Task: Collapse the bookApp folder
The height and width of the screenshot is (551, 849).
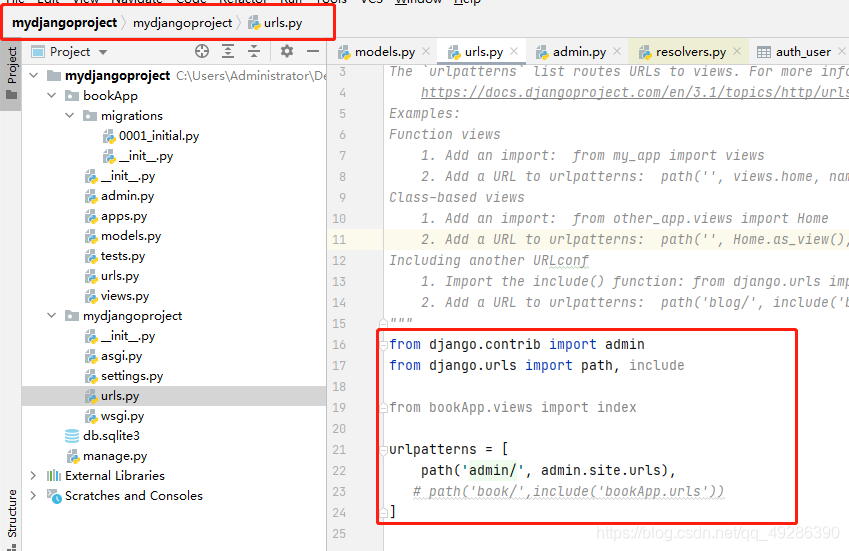Action: (52, 95)
